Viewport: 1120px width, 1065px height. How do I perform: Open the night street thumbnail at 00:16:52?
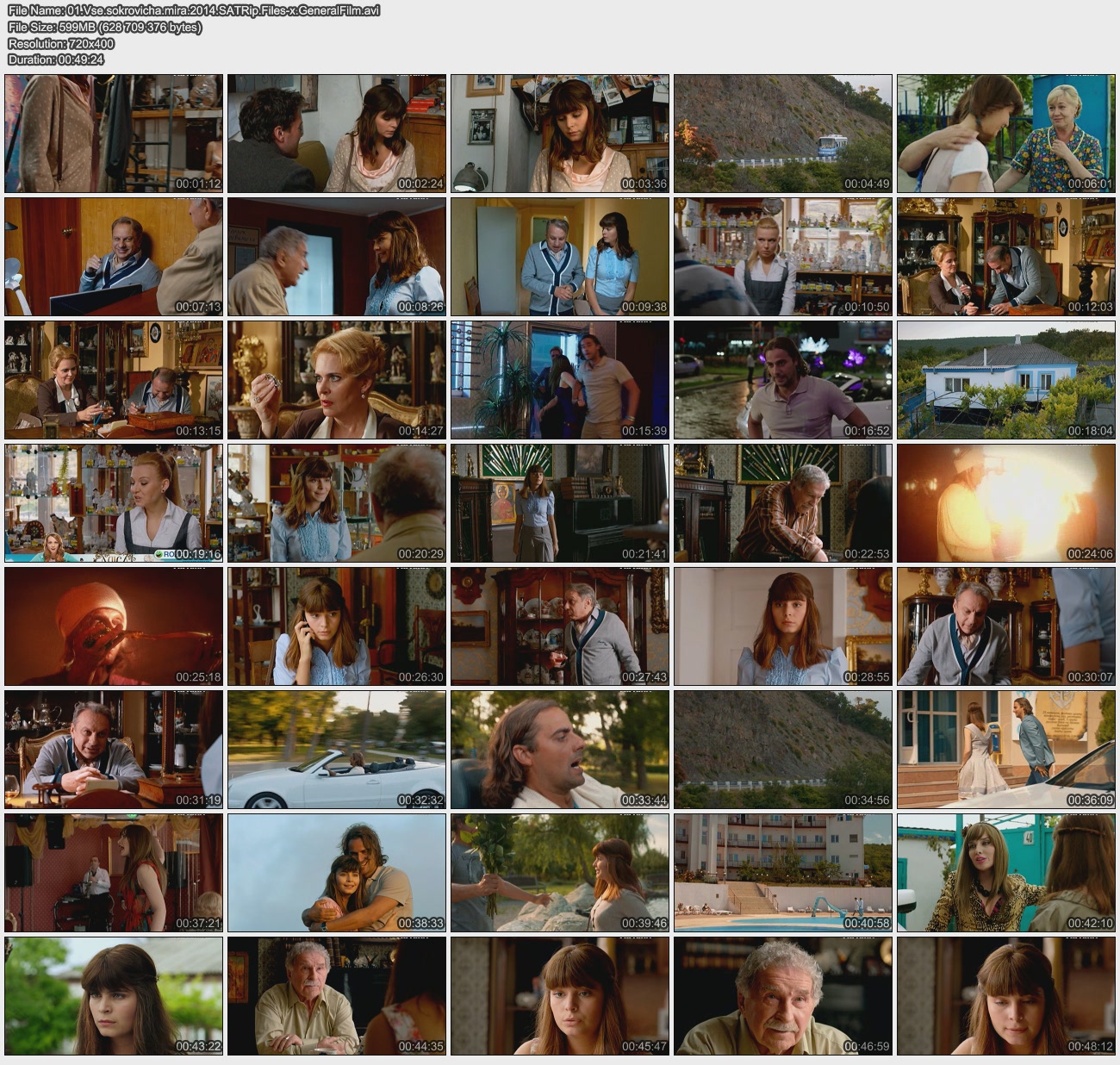tap(782, 380)
